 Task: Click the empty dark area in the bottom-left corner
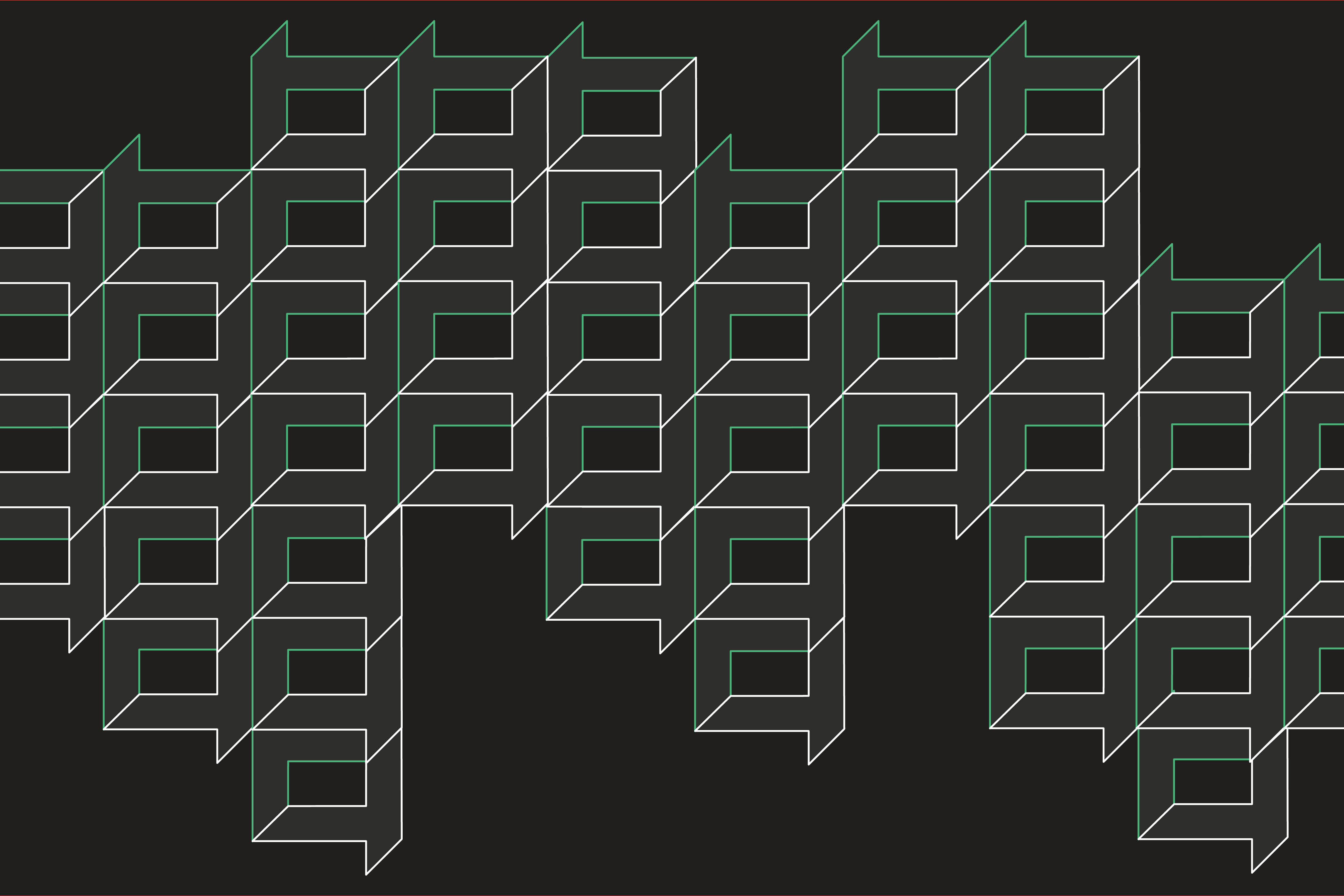point(51,800)
